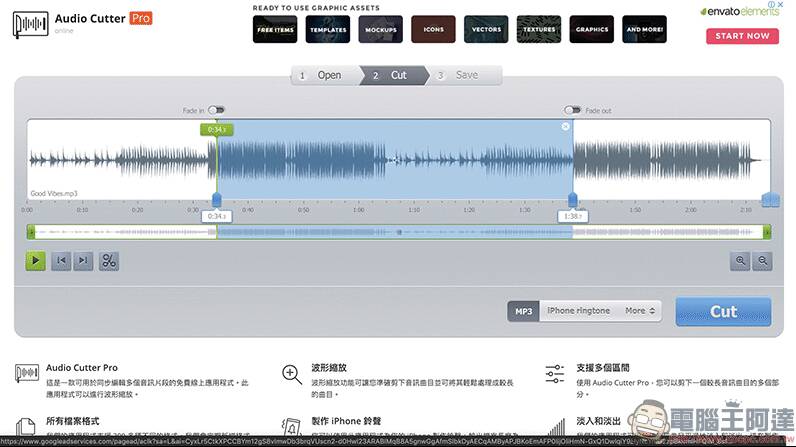
Task: Go to step 1 Open
Action: (325, 75)
